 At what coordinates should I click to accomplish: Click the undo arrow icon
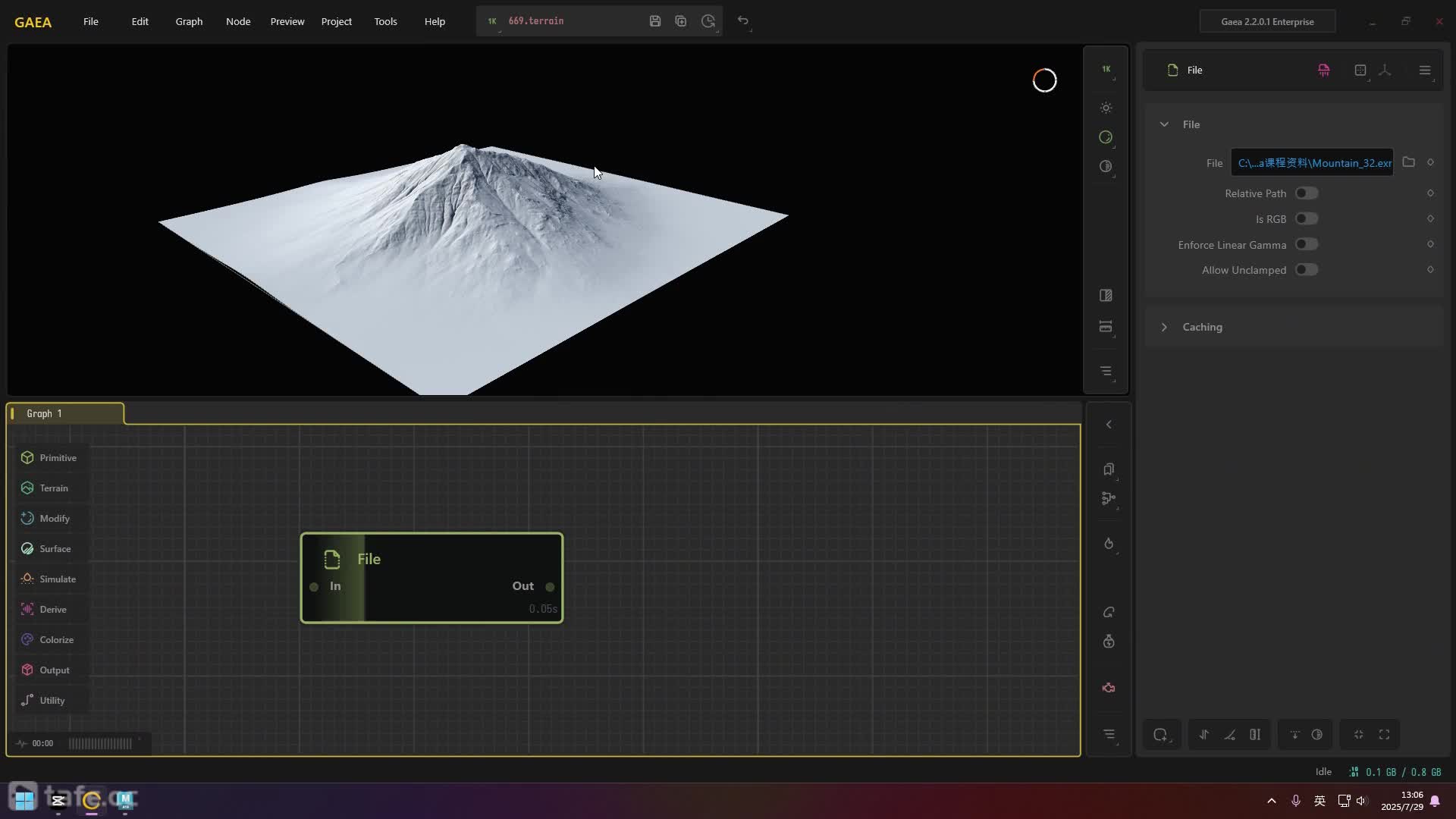[743, 21]
